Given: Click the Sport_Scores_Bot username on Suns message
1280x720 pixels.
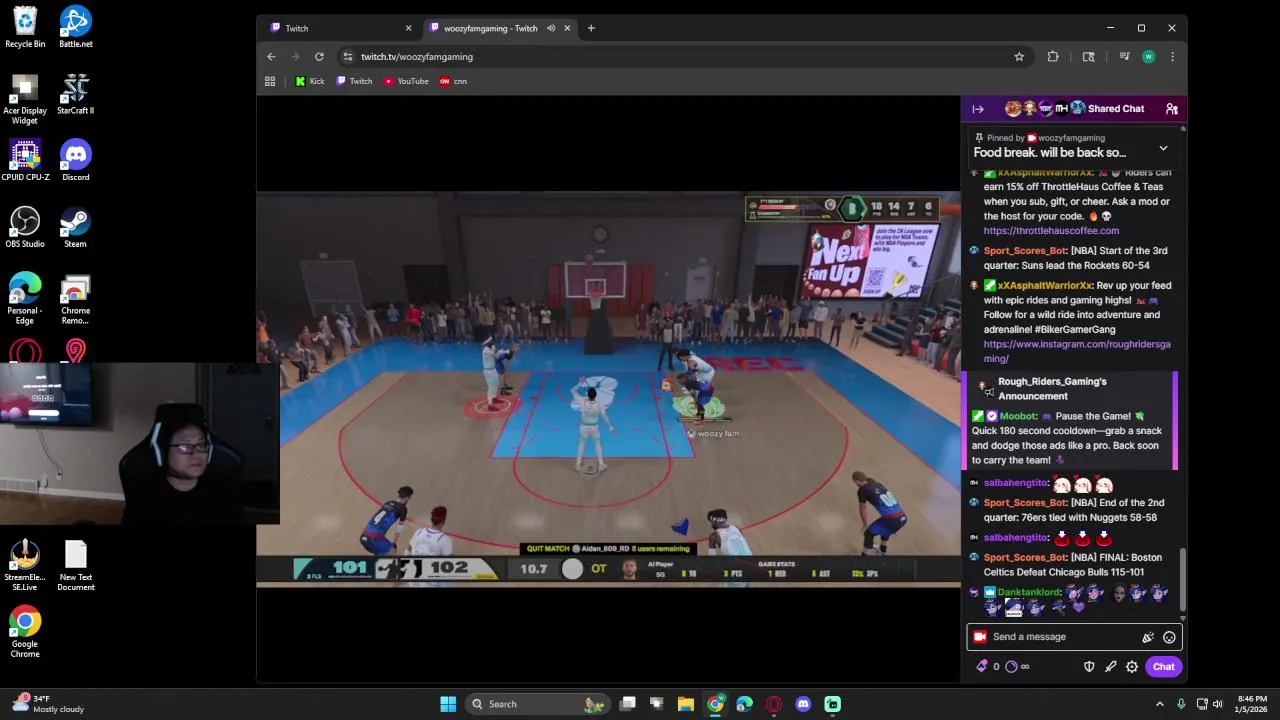Looking at the screenshot, I should pyautogui.click(x=1025, y=251).
